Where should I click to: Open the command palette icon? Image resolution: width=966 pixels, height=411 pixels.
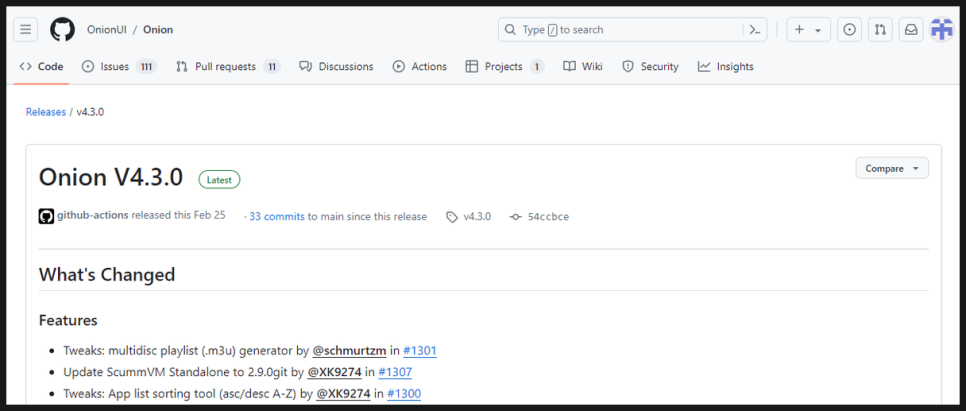click(x=755, y=30)
